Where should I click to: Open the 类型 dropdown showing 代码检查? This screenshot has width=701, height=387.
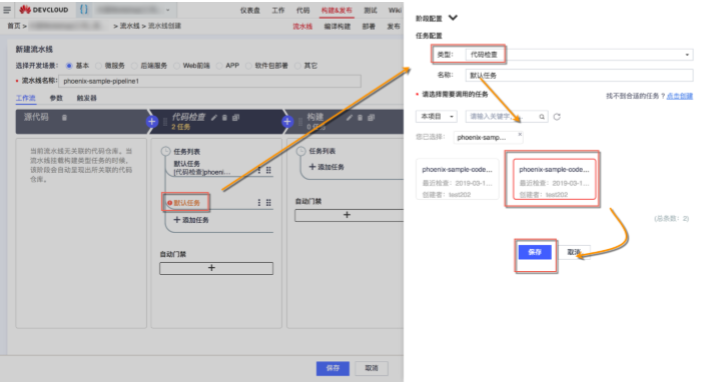point(579,55)
